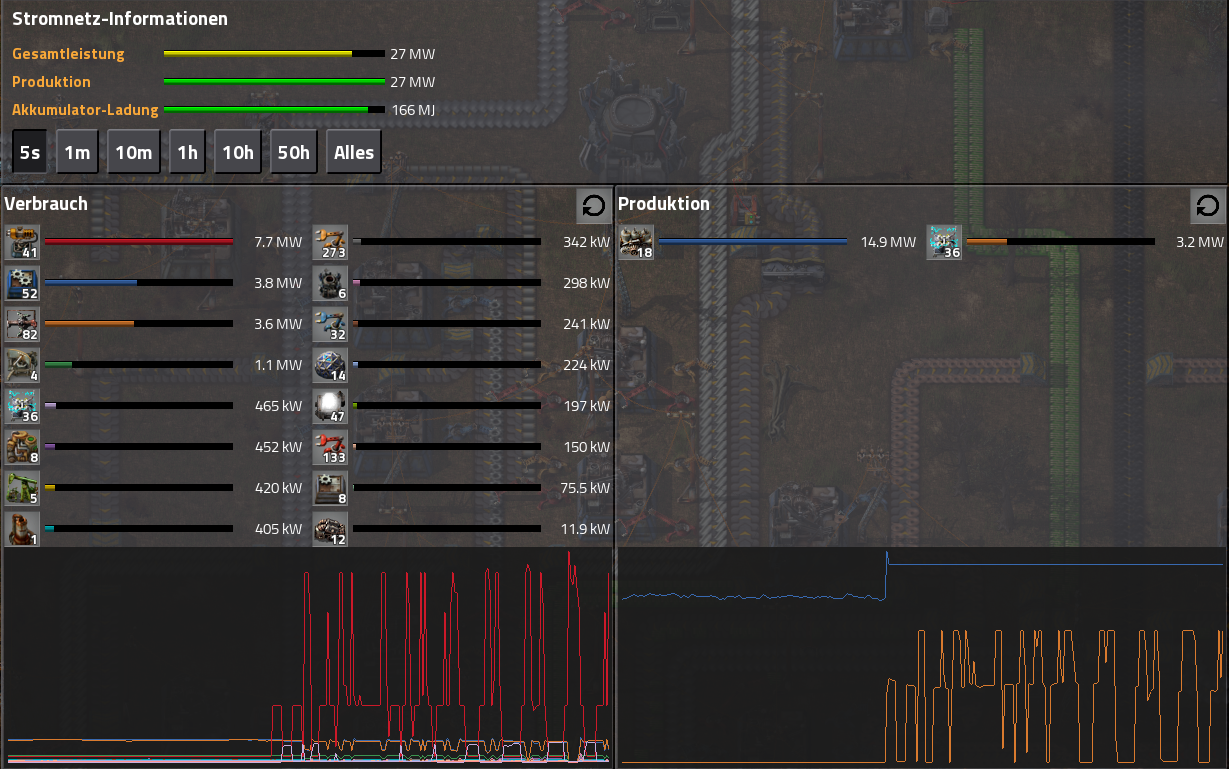Viewport: 1229px width, 769px height.
Task: Click the refresh icon in the Produktion panel
Action: [1207, 206]
